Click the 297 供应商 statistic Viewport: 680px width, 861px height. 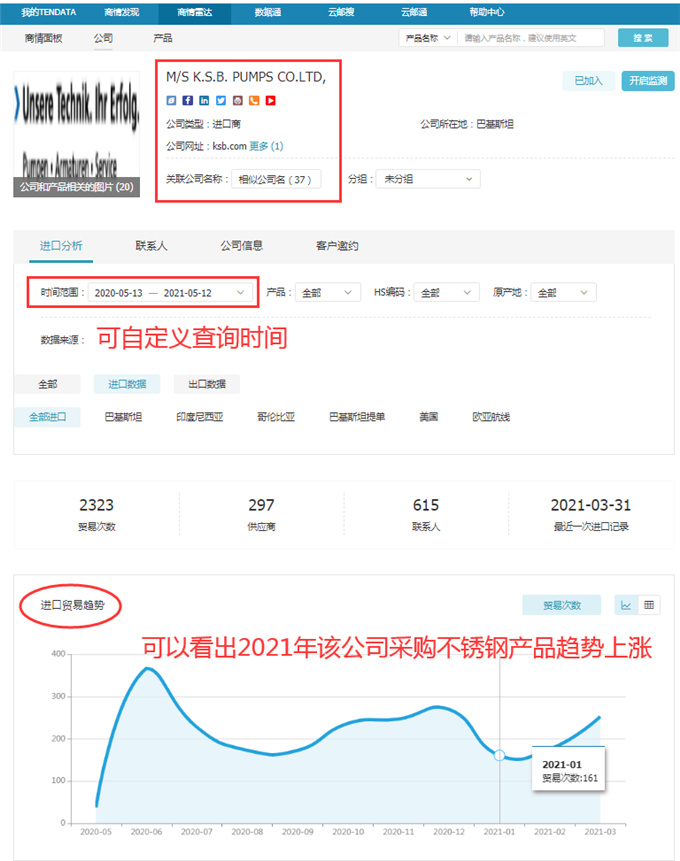coord(261,514)
